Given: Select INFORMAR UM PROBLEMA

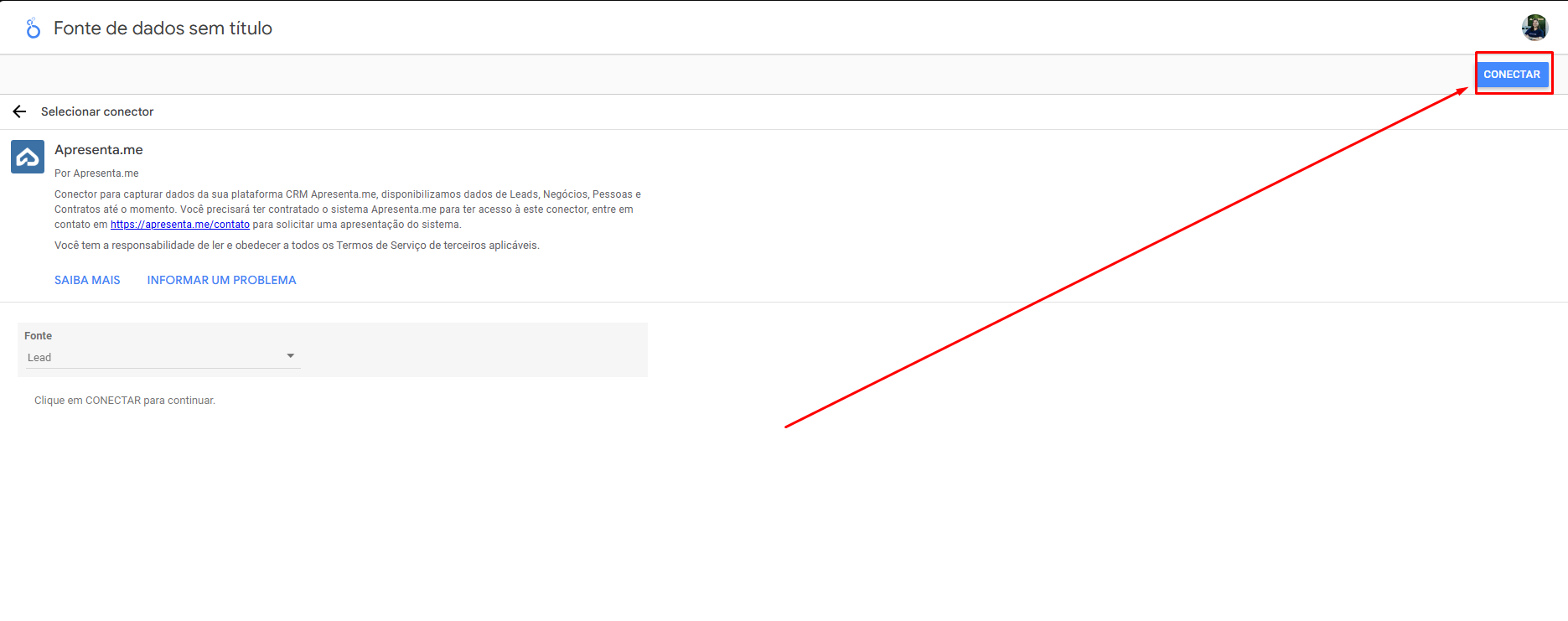Looking at the screenshot, I should (x=221, y=280).
